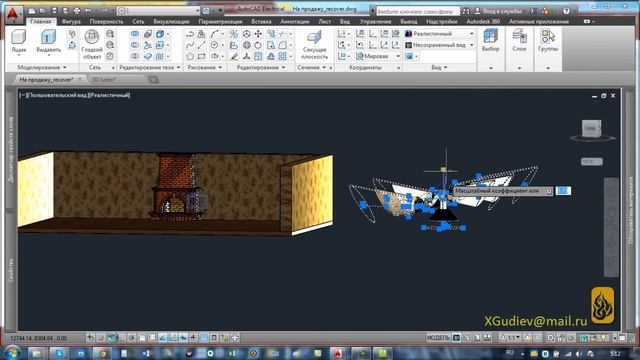Viewport: 640px width, 360px height.
Task: Switch to the Визуализация ribbon tab
Action: tap(171, 22)
